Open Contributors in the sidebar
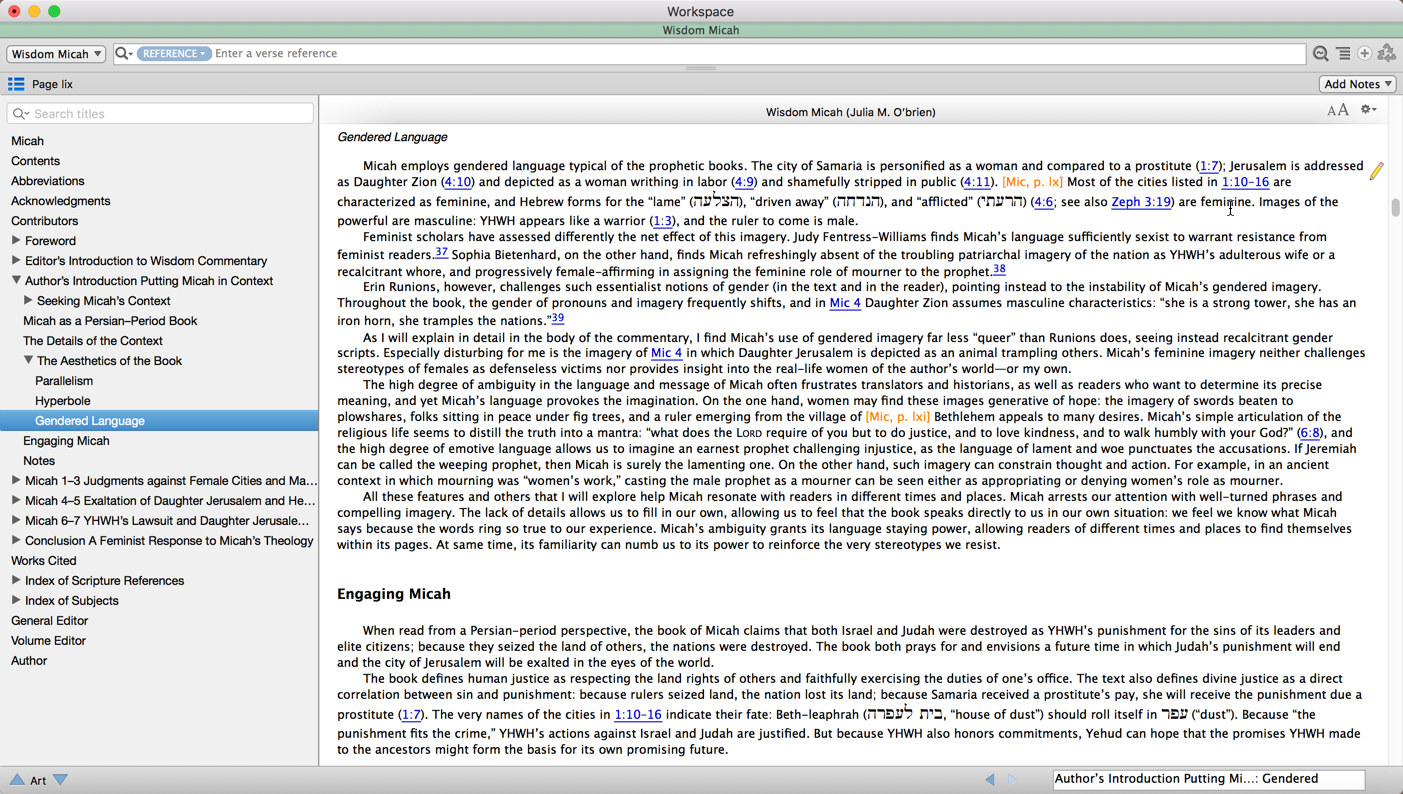The image size is (1403, 794). coord(44,221)
